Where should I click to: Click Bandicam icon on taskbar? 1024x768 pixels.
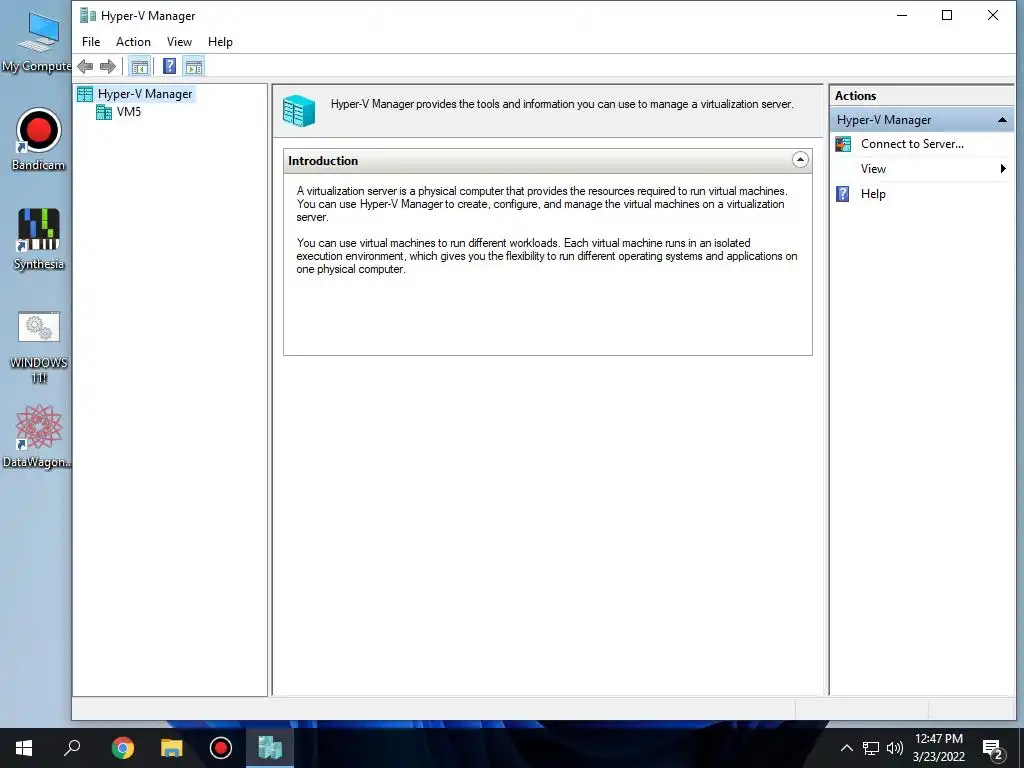(x=221, y=748)
